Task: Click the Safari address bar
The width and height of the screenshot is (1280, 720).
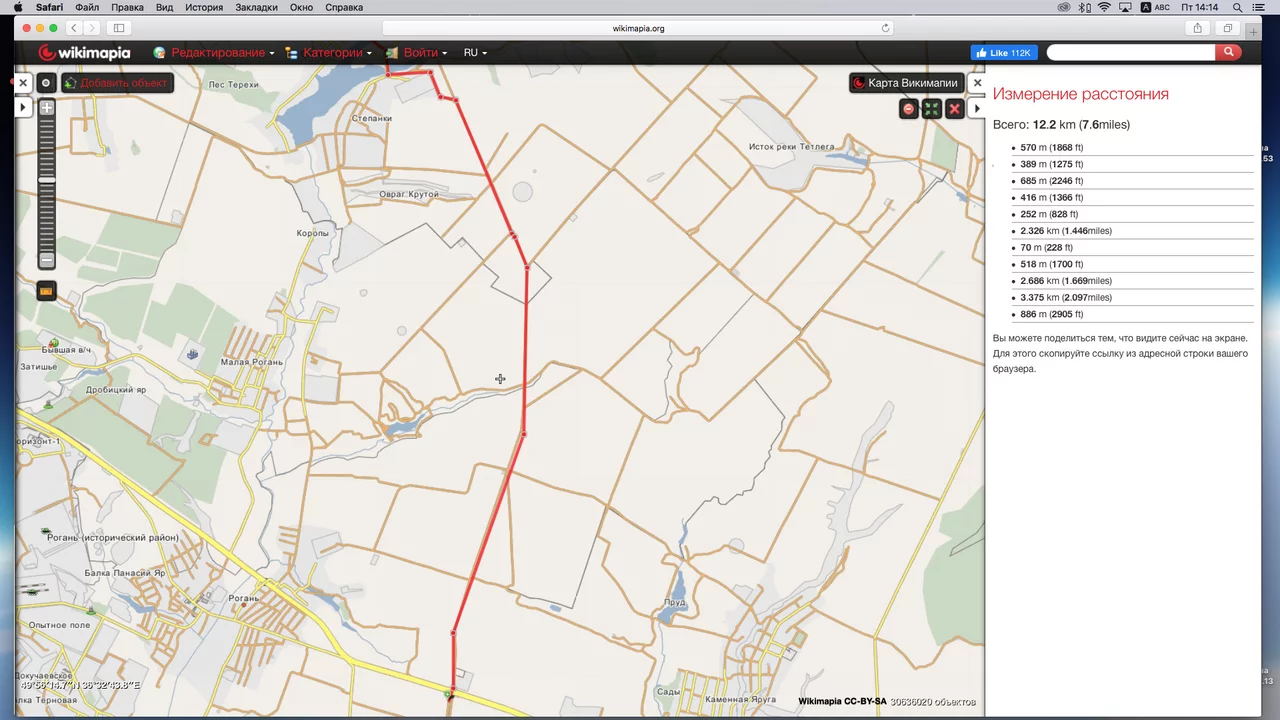Action: click(638, 28)
